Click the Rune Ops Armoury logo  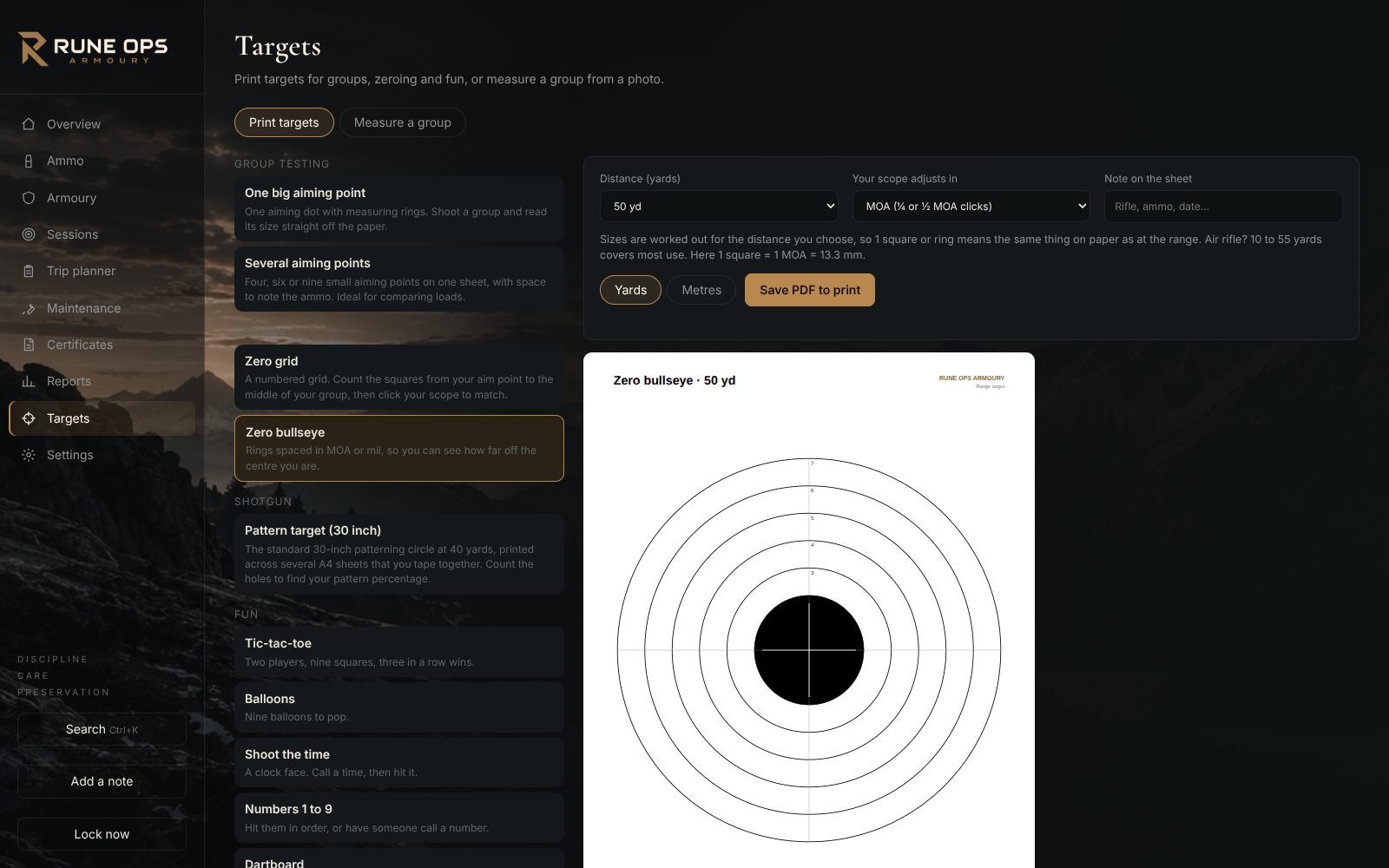(x=93, y=49)
